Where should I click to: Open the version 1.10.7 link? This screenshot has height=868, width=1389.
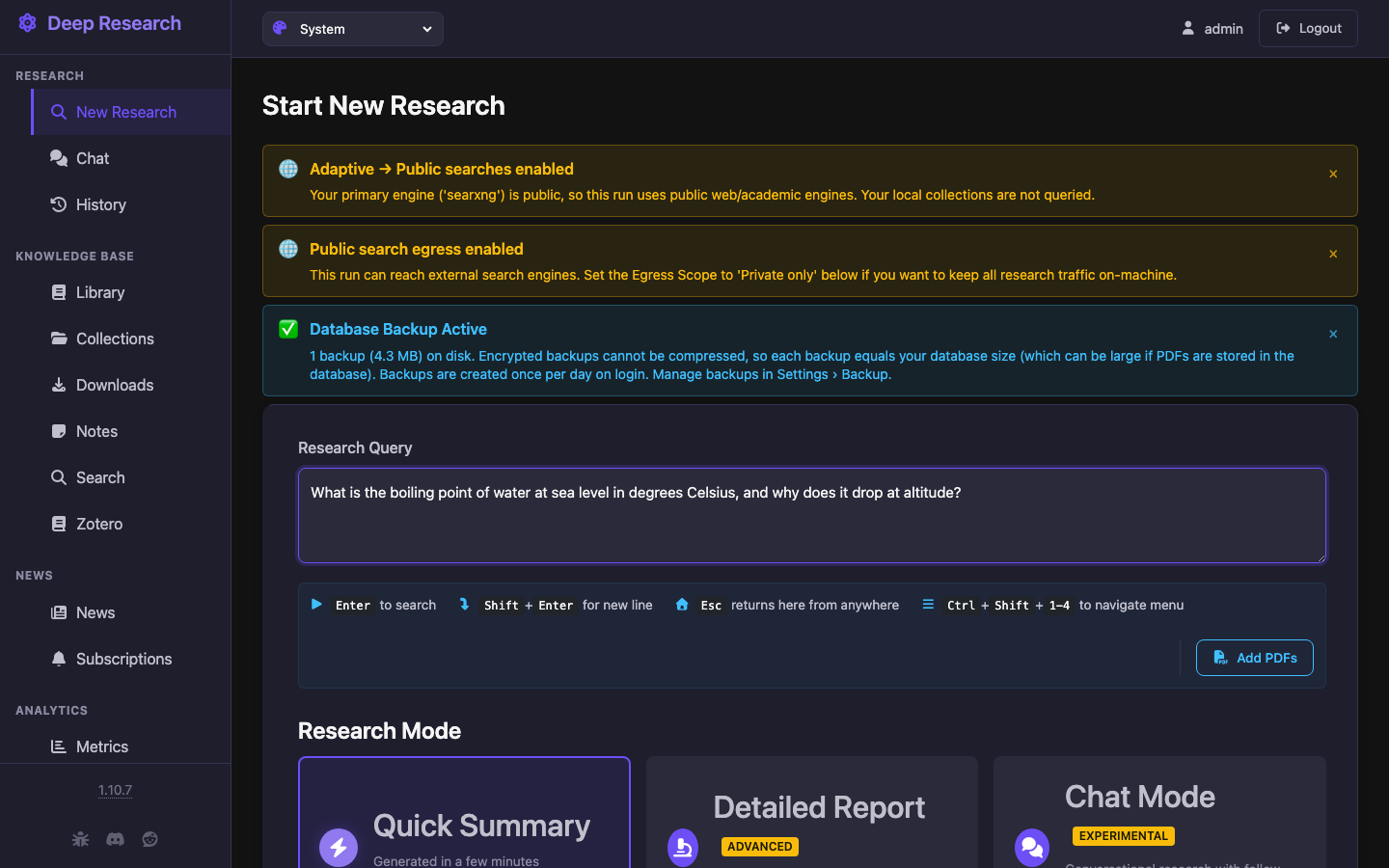115,790
